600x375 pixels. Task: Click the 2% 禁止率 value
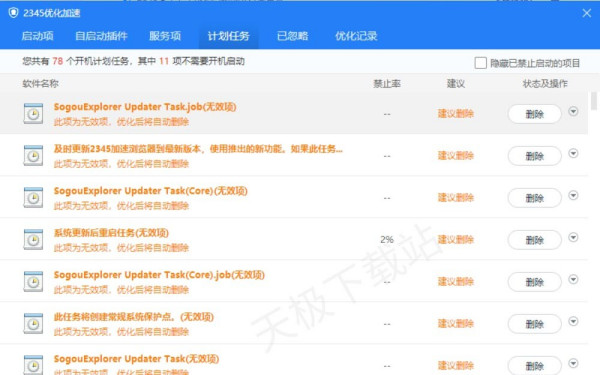coord(387,240)
